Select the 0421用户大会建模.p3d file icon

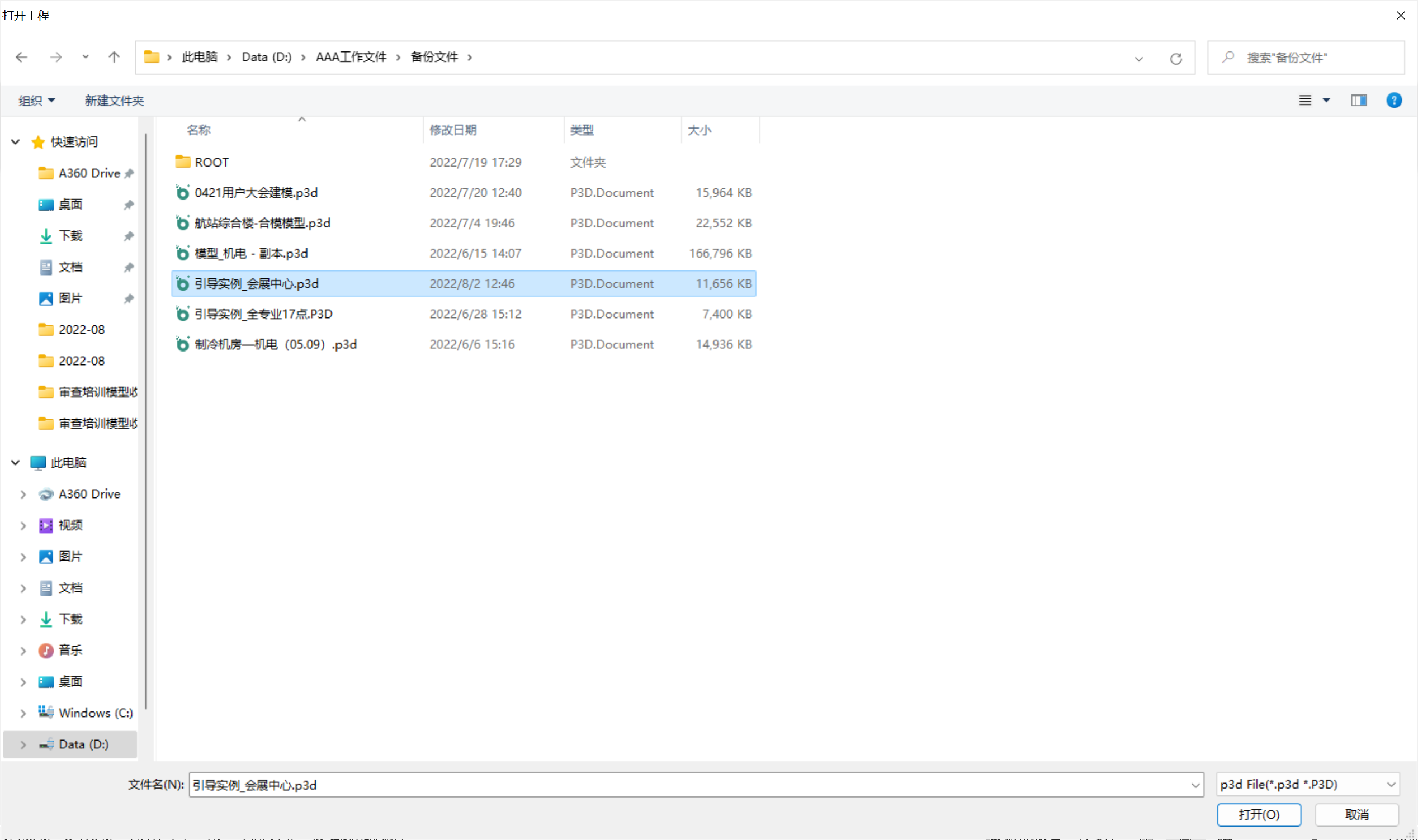click(x=182, y=193)
